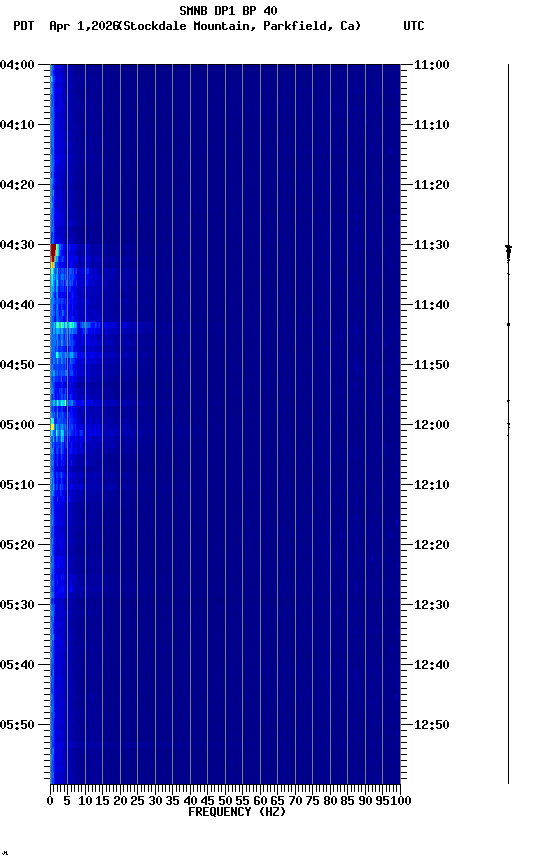The height and width of the screenshot is (864, 552).
Task: Click the 11:20 UTC time label
Action: (431, 185)
